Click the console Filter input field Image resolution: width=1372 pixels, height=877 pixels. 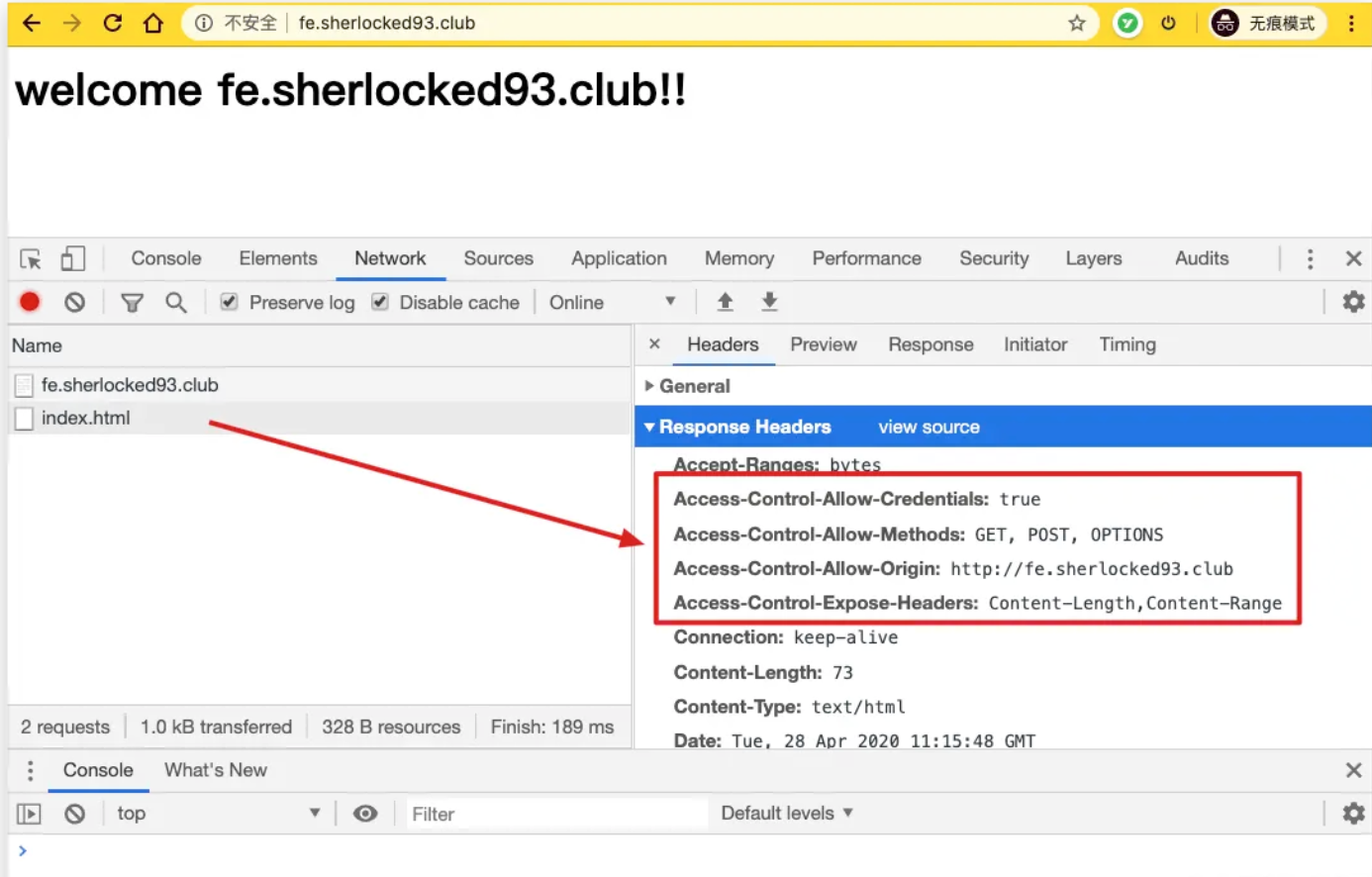(x=554, y=814)
